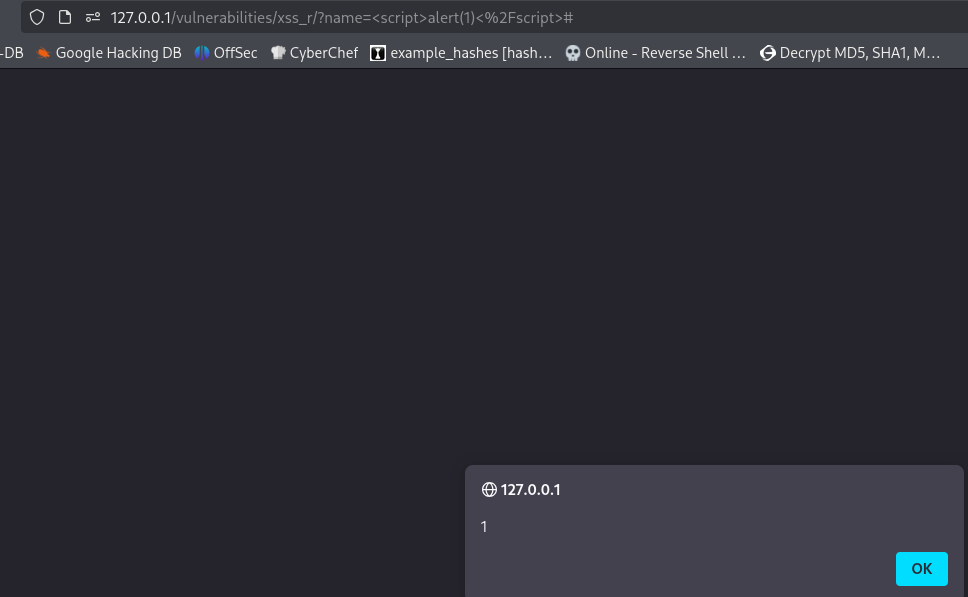Click the Google Hacking DB bookmark favicon
The width and height of the screenshot is (968, 597).
(43, 53)
